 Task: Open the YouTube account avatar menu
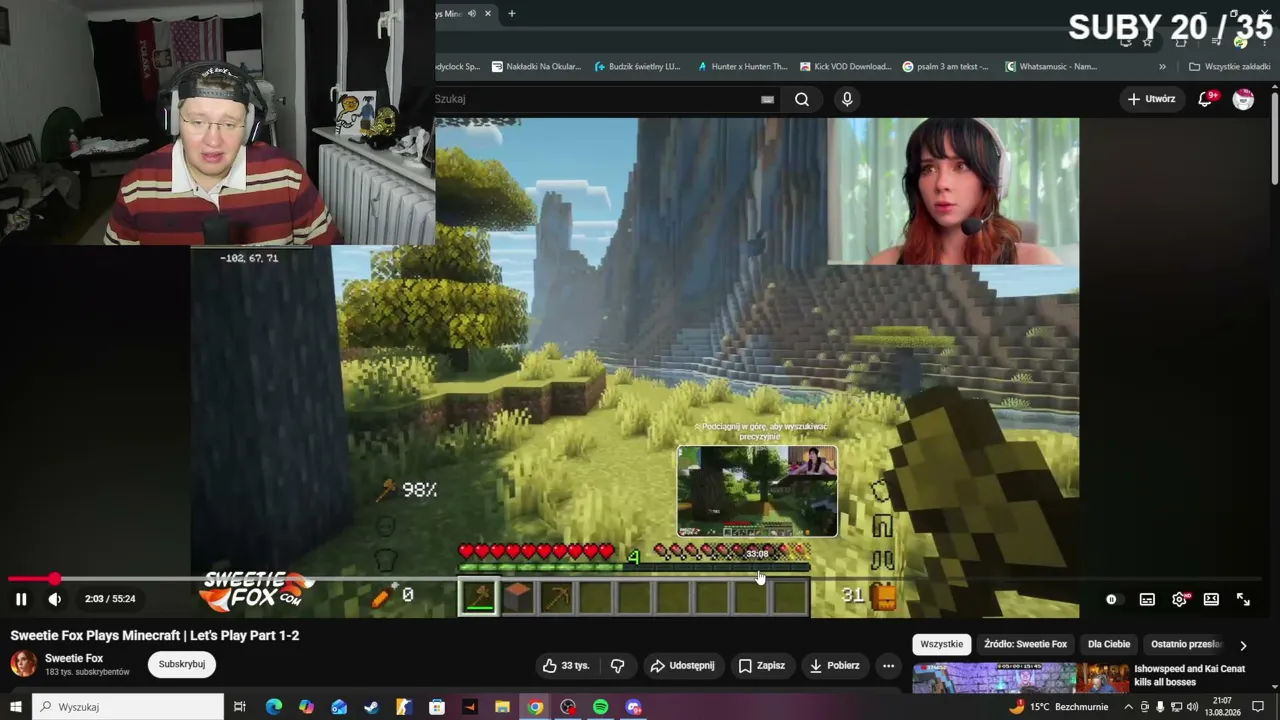point(1243,99)
